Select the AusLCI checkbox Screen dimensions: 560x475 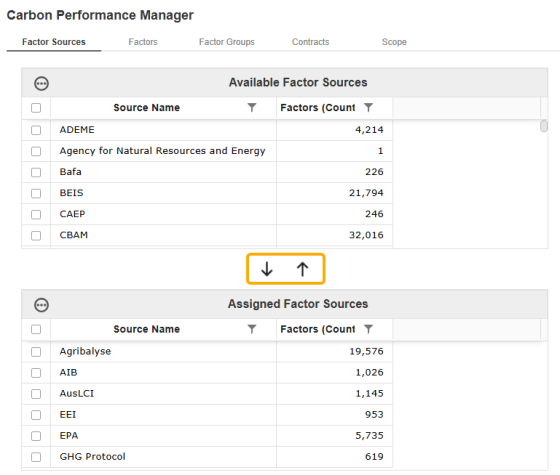[x=36, y=394]
